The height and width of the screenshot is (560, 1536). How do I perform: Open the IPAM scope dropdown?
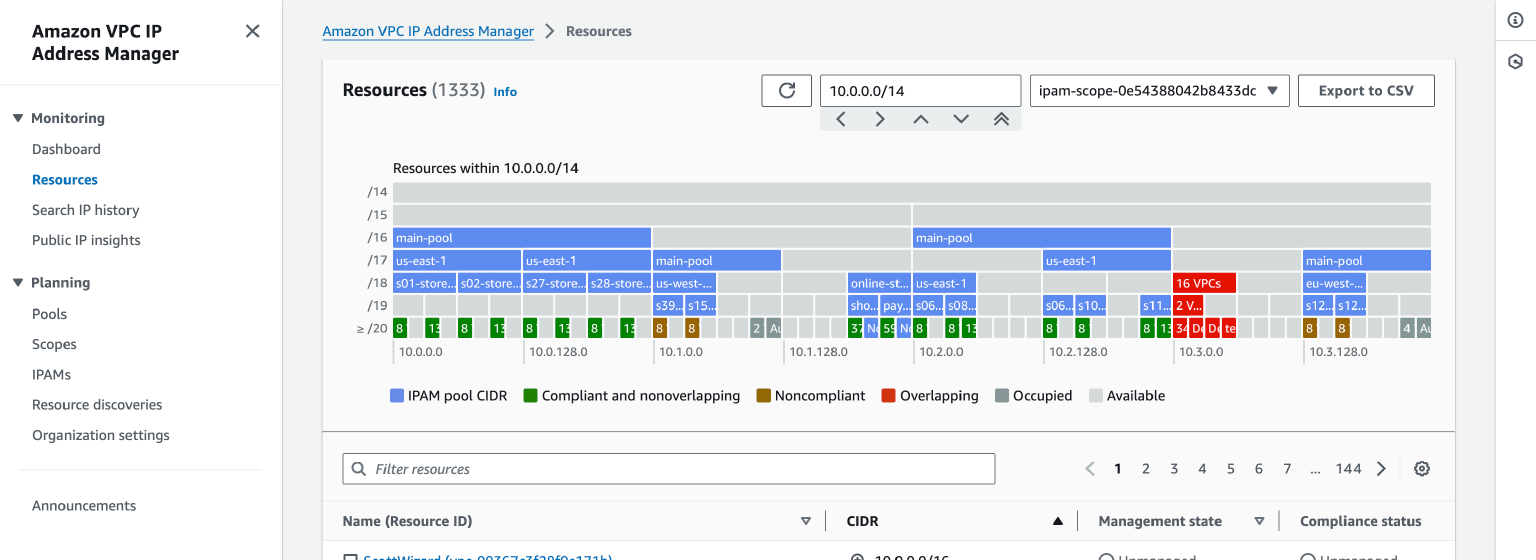coord(1160,90)
